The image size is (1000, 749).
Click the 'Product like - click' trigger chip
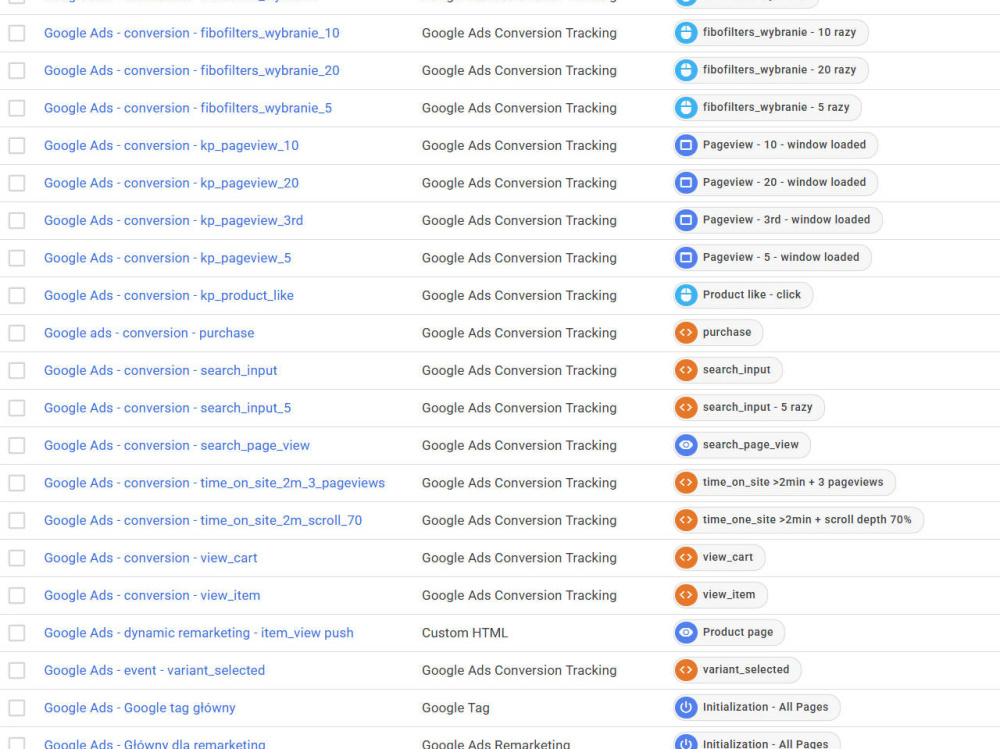(742, 295)
